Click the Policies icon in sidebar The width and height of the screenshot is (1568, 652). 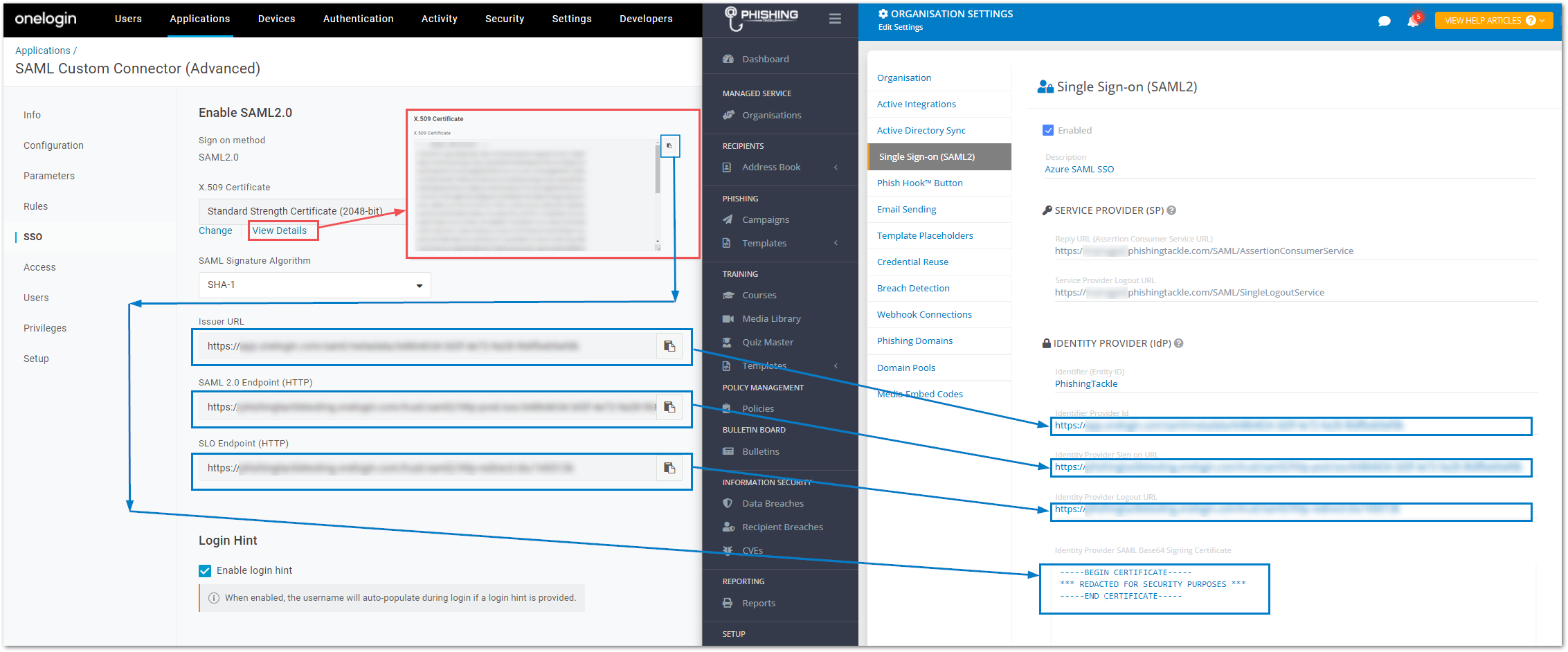point(727,408)
